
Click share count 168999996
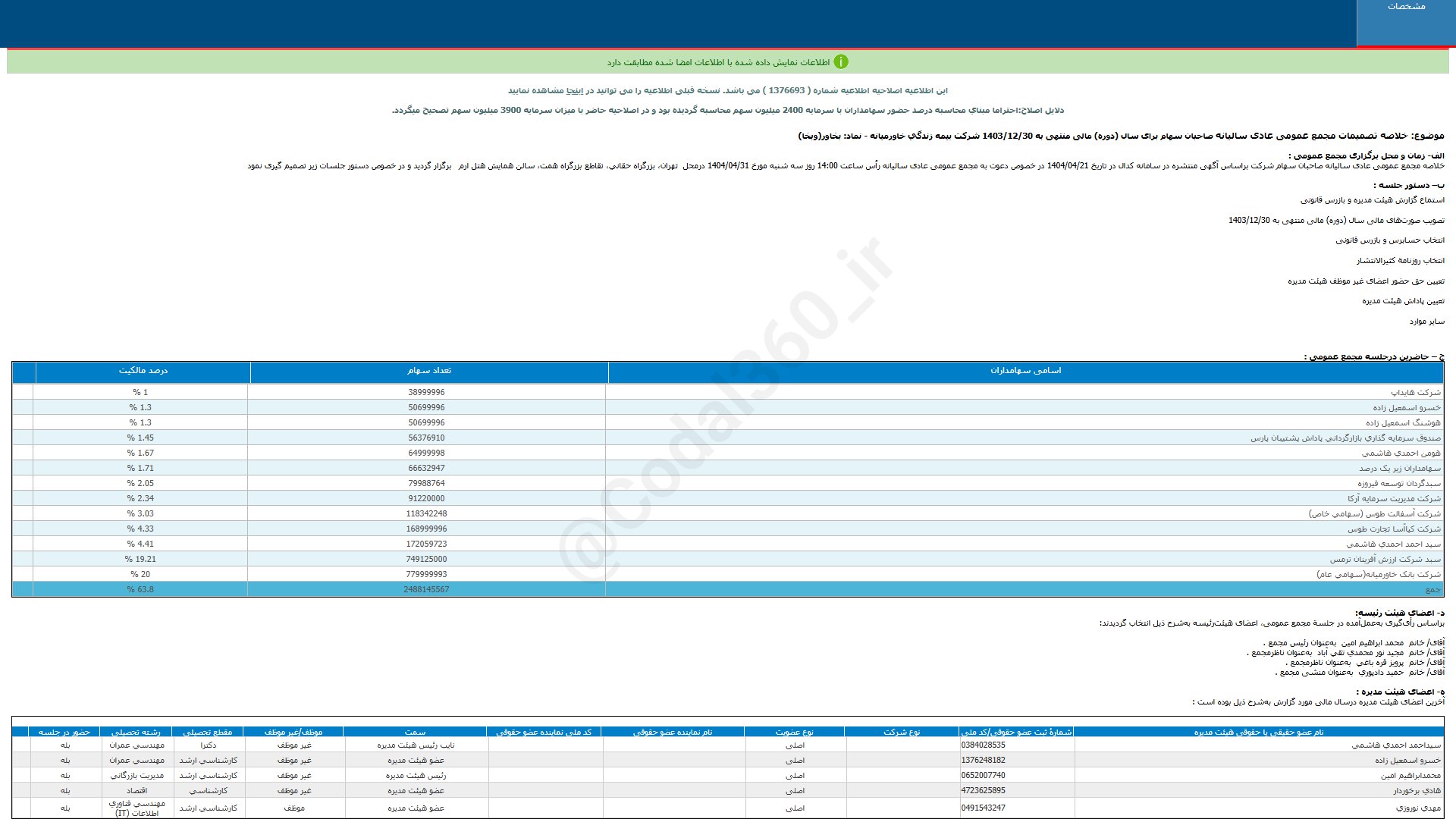click(426, 529)
